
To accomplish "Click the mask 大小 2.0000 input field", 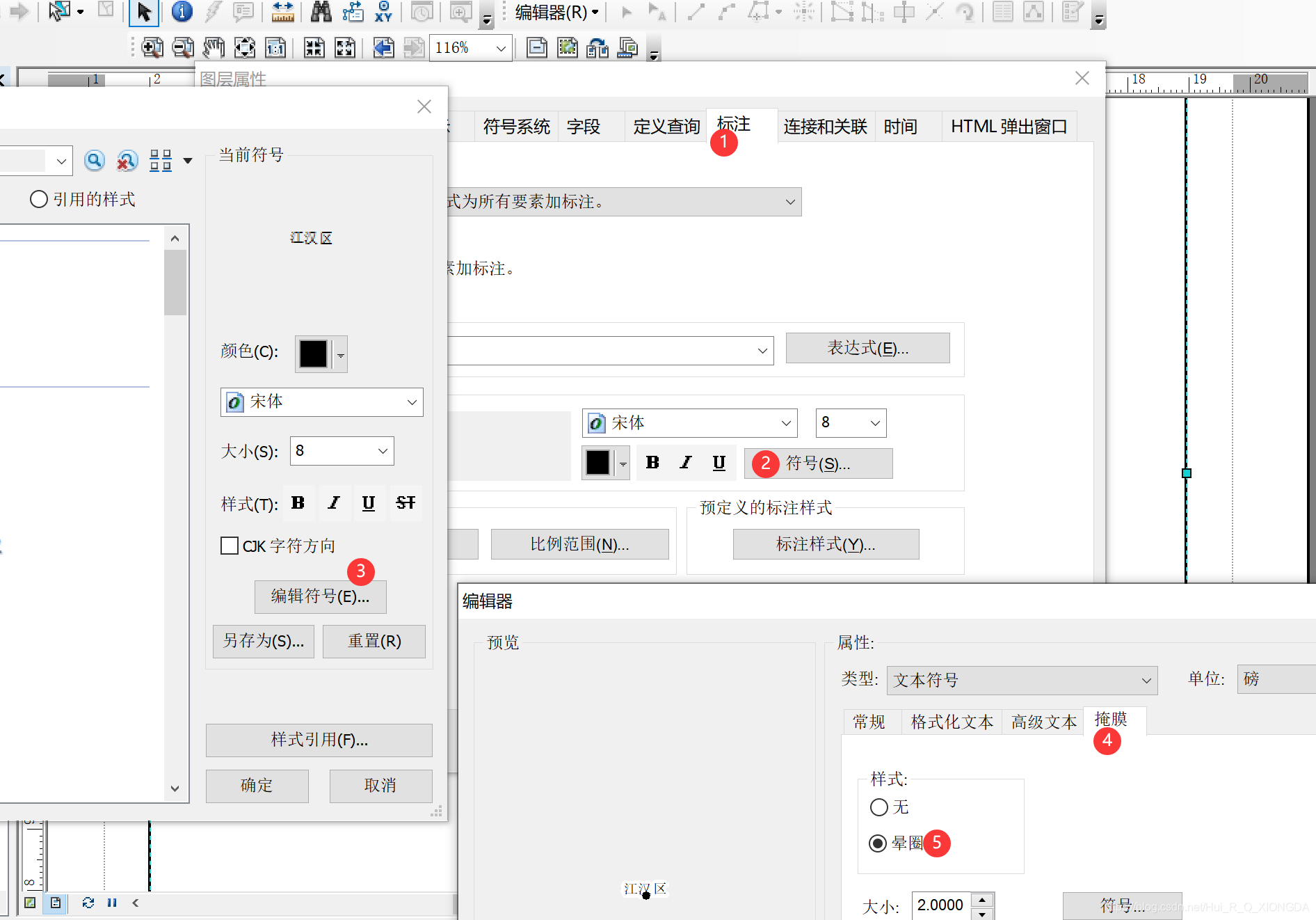I will pos(941,905).
